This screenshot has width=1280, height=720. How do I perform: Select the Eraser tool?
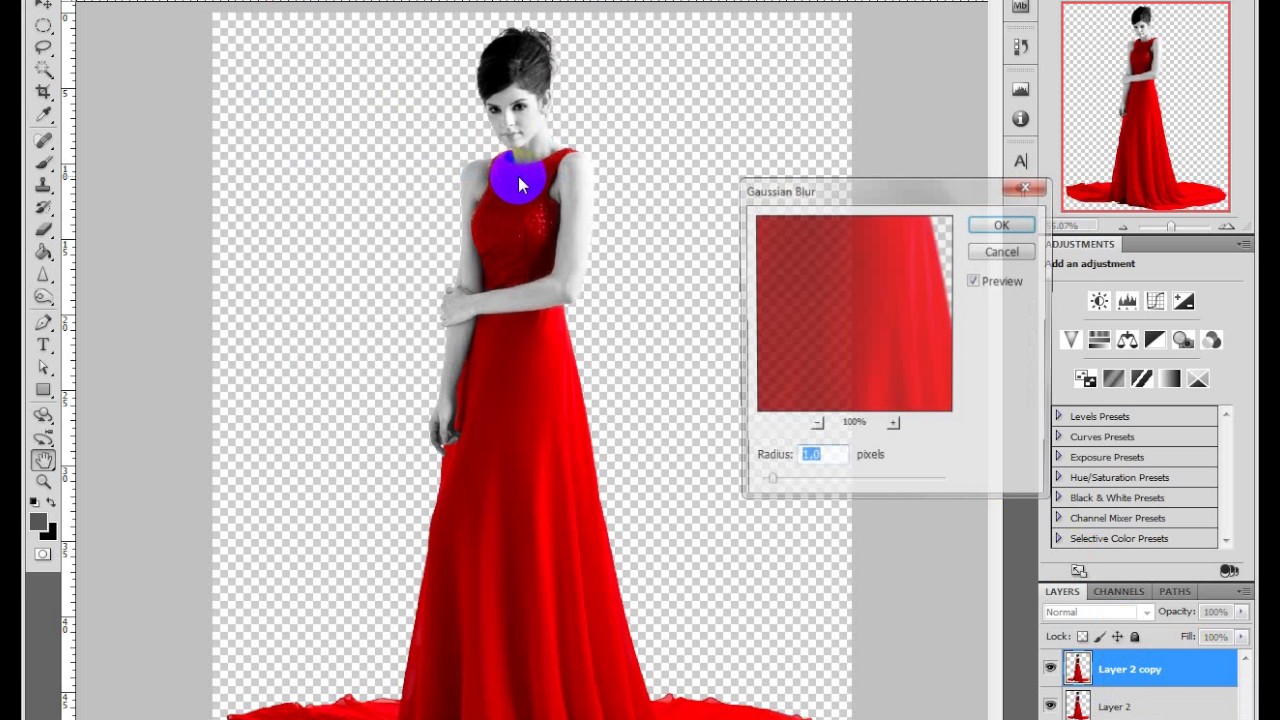(x=43, y=229)
